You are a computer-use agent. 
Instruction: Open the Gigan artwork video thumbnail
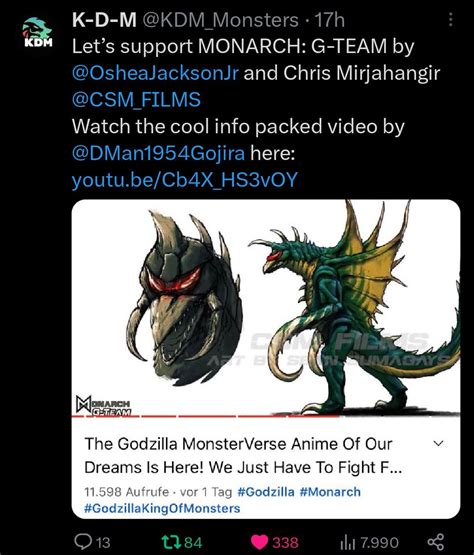(x=266, y=307)
